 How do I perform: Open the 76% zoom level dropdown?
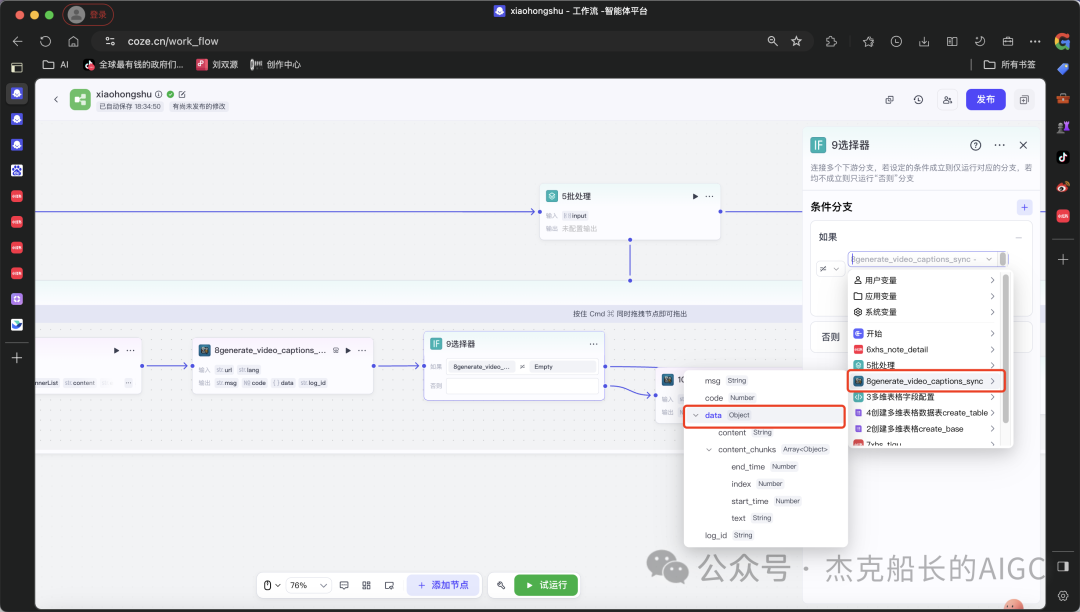point(309,585)
